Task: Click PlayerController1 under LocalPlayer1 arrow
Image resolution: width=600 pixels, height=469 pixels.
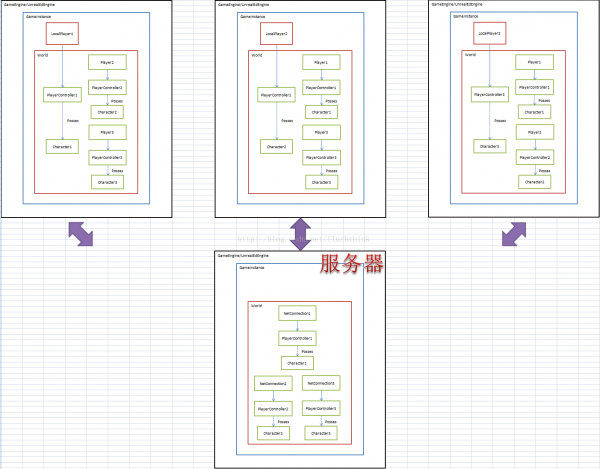Action: [62, 95]
